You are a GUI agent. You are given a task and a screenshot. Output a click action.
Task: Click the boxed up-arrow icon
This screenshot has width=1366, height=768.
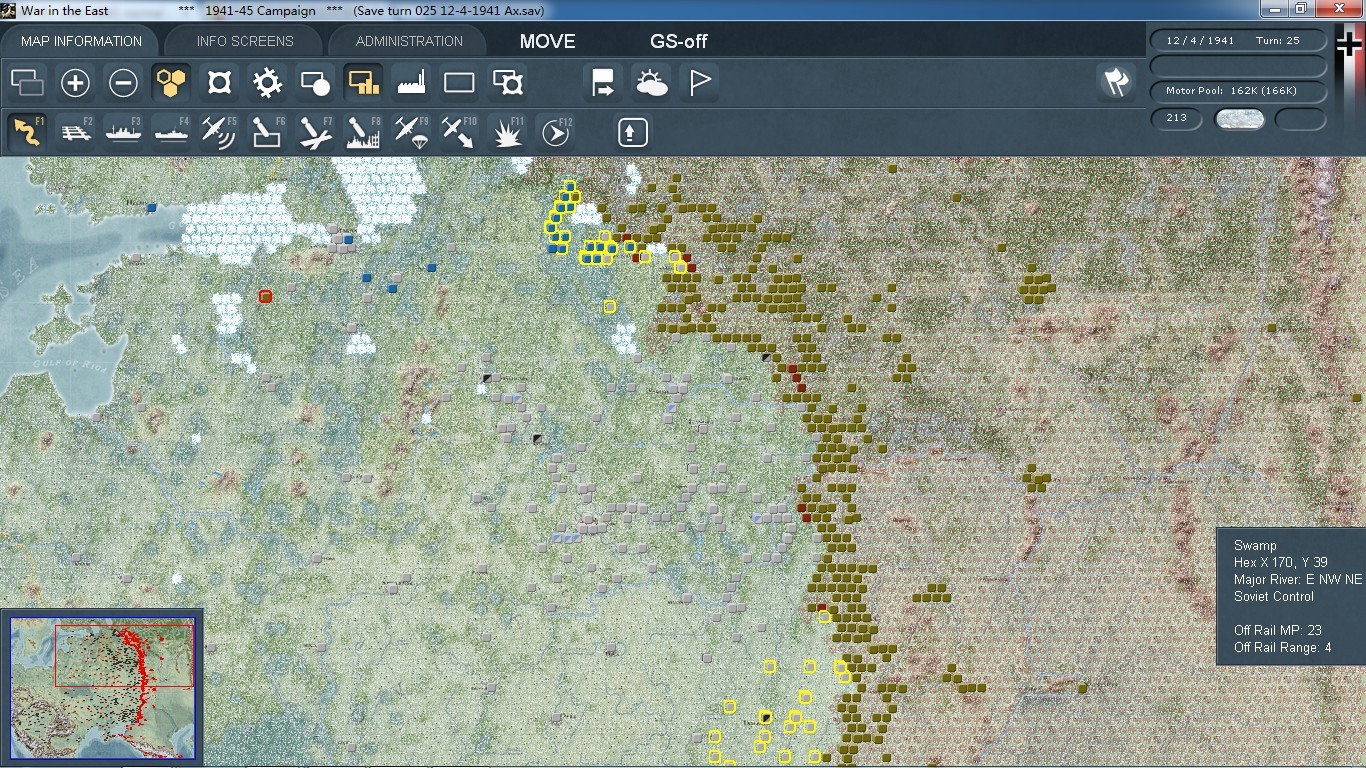tap(633, 132)
